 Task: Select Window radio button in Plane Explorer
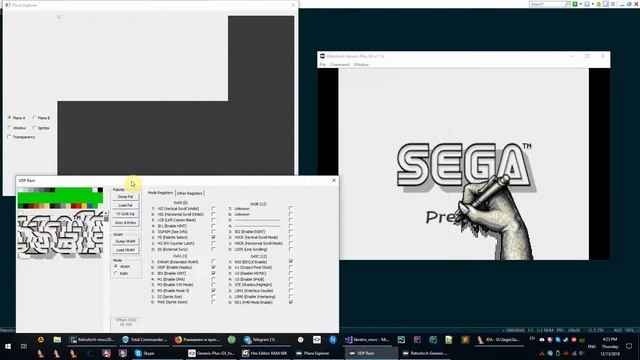coord(9,128)
